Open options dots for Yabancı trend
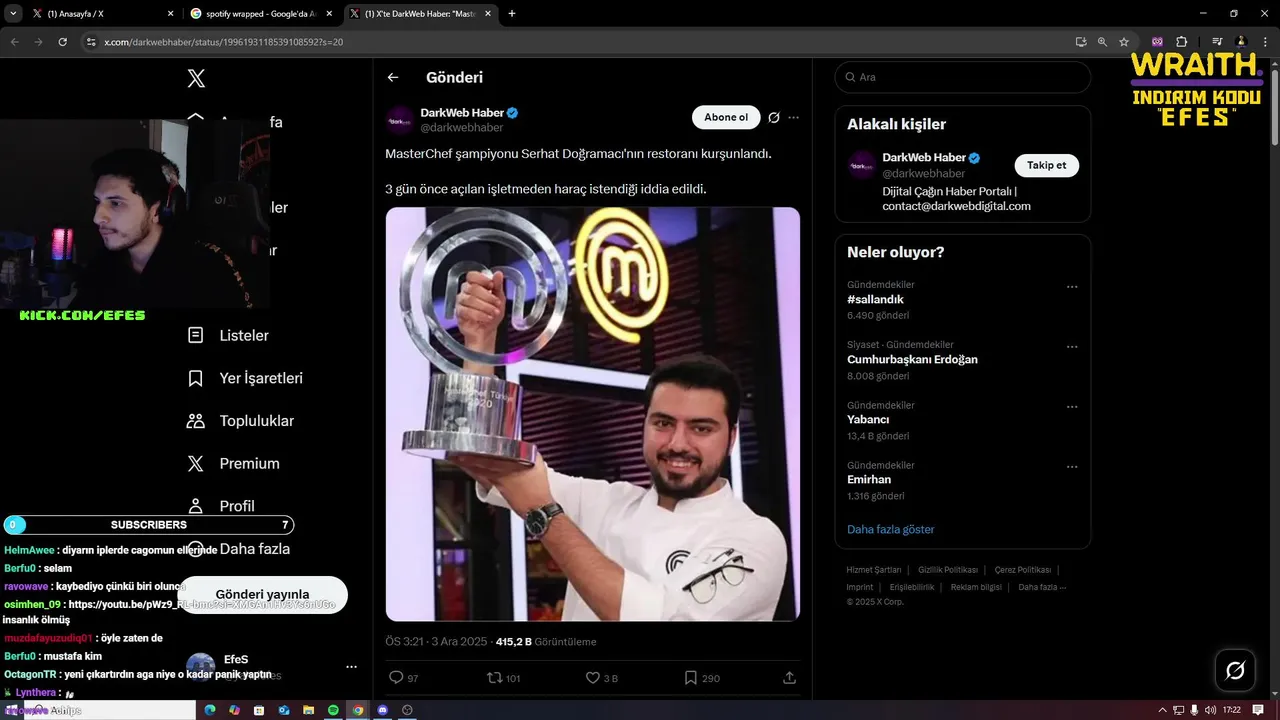The width and height of the screenshot is (1280, 720). click(x=1072, y=407)
